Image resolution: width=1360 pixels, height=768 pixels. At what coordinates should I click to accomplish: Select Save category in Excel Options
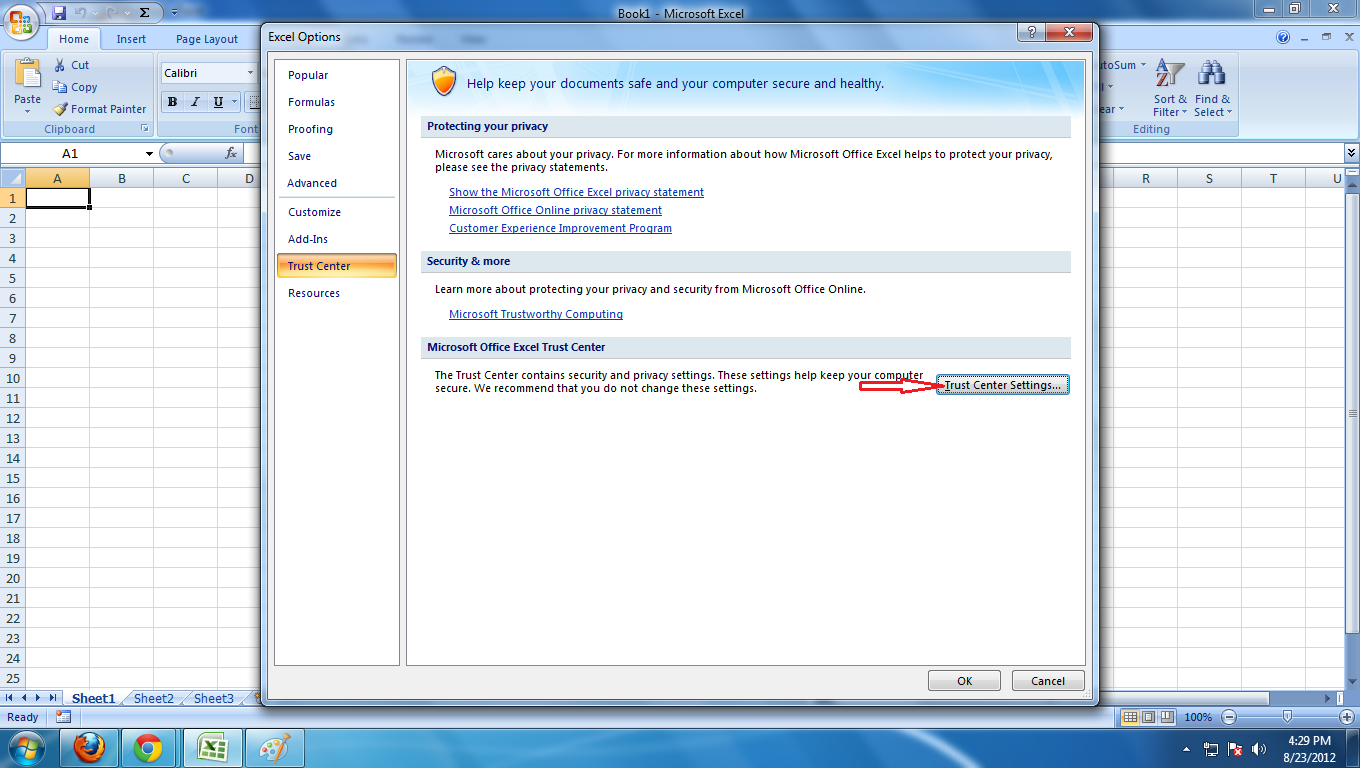(336, 156)
